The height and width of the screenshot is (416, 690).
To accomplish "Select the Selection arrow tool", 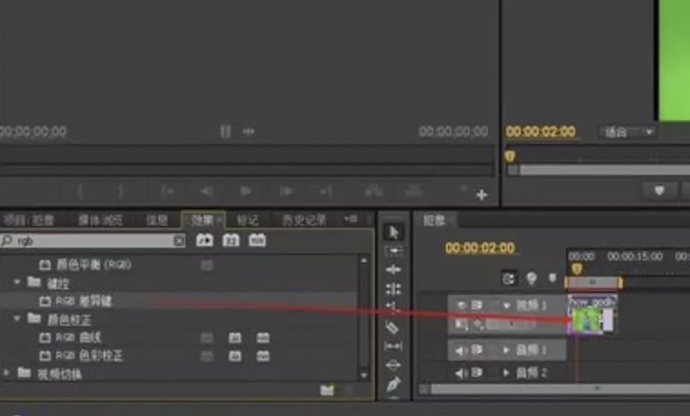I will click(x=393, y=232).
